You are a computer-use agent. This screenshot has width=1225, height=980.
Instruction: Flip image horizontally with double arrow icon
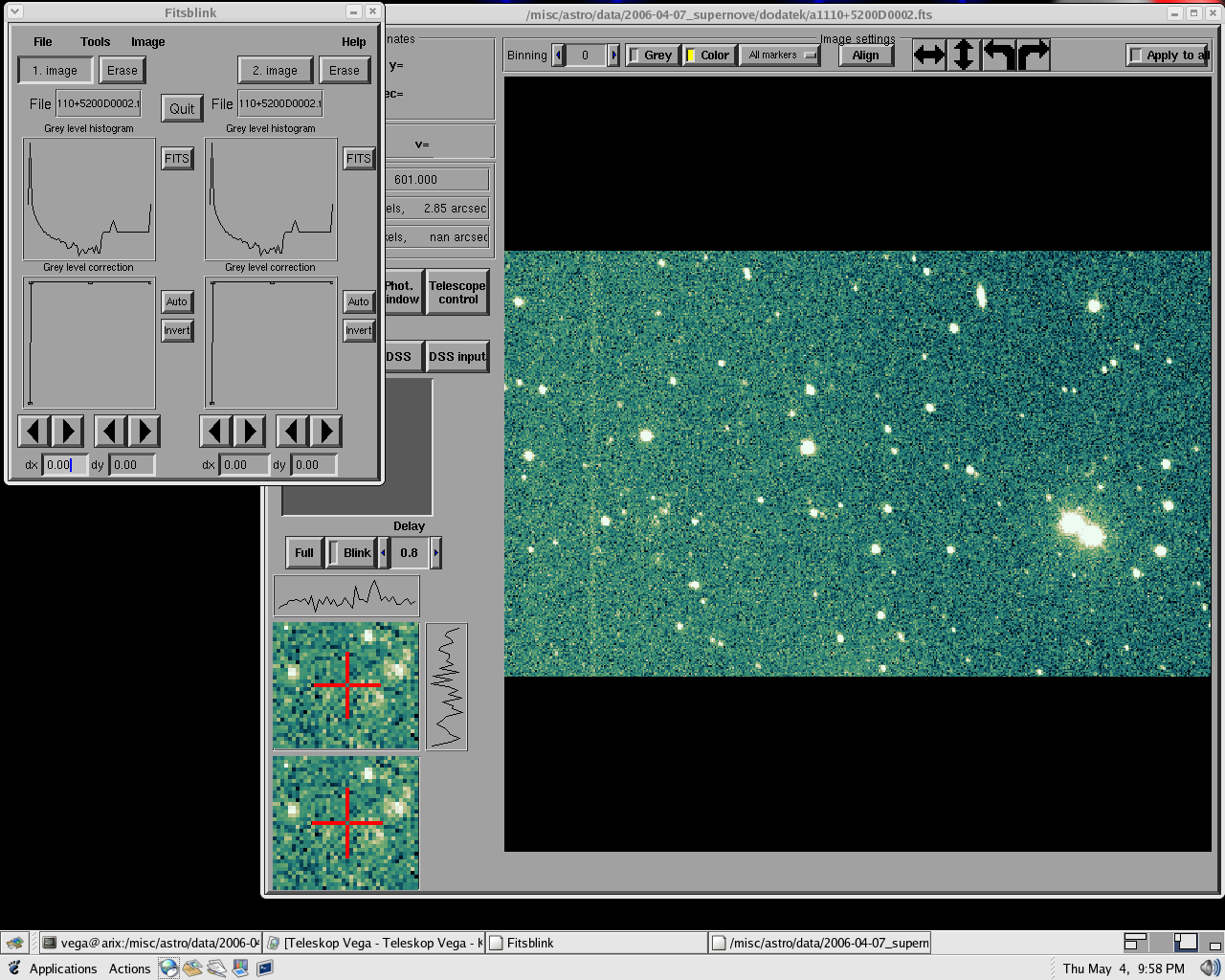(x=928, y=55)
